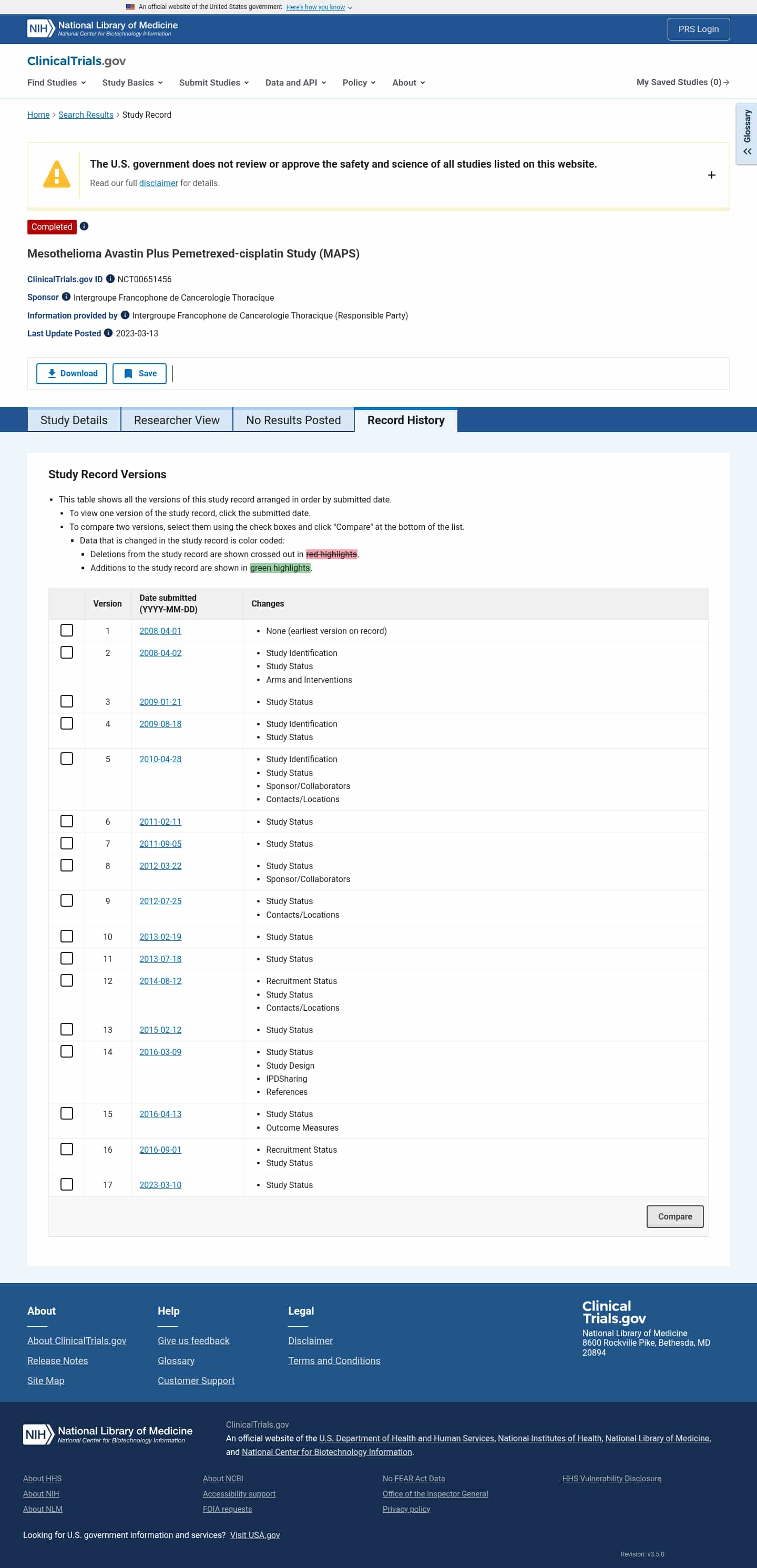Click the info icon next to Completed status
This screenshot has height=1568, width=757.
click(x=84, y=227)
